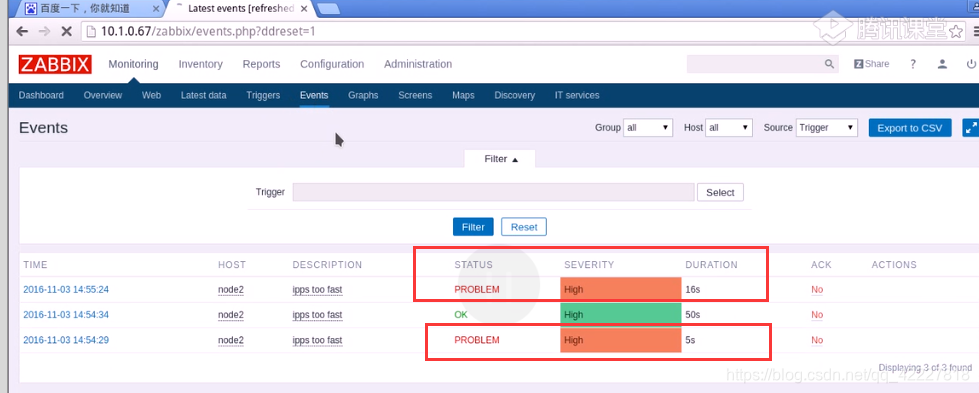The width and height of the screenshot is (979, 393).
Task: Click 'ipps too fast' in 14:54:34 row
Action: [x=317, y=314]
